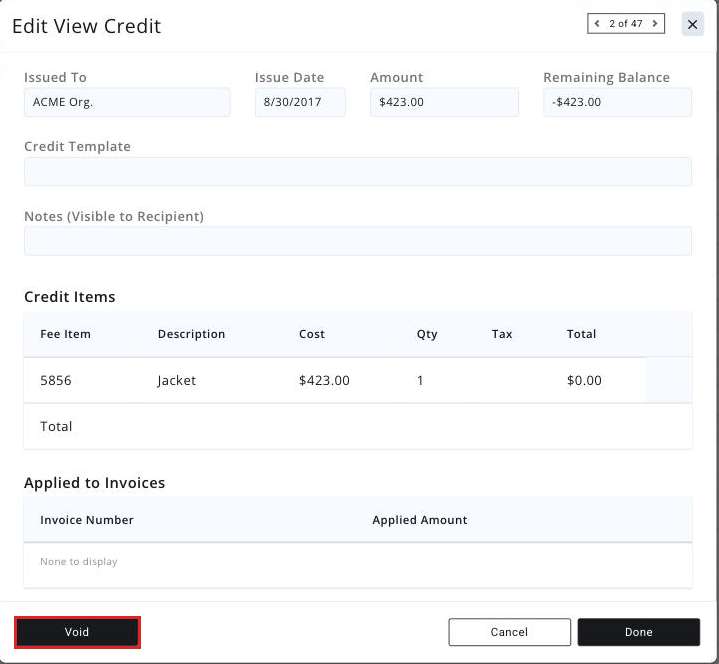The image size is (719, 664).
Task: Go to previous credit record arrow
Action: point(597,23)
